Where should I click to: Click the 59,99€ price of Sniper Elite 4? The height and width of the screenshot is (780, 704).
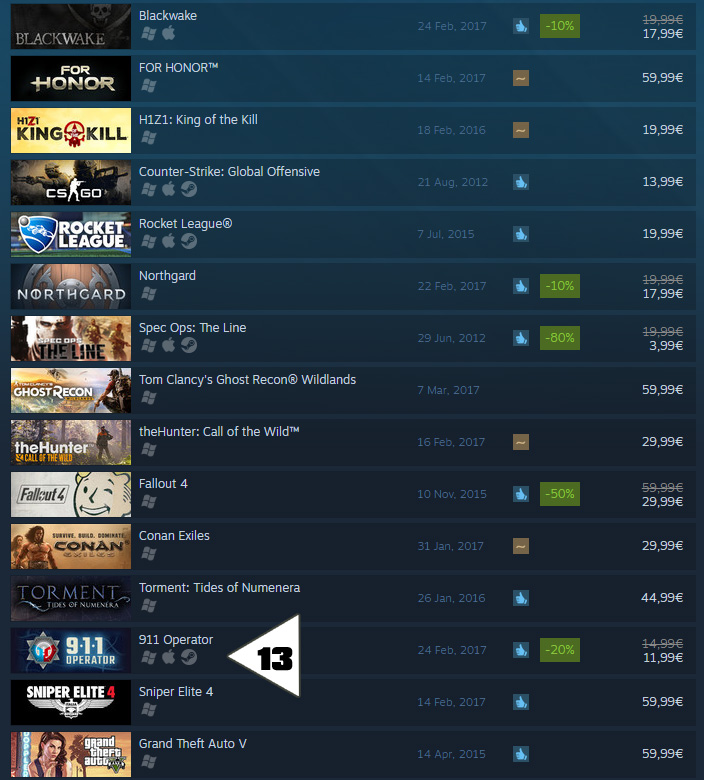click(662, 701)
